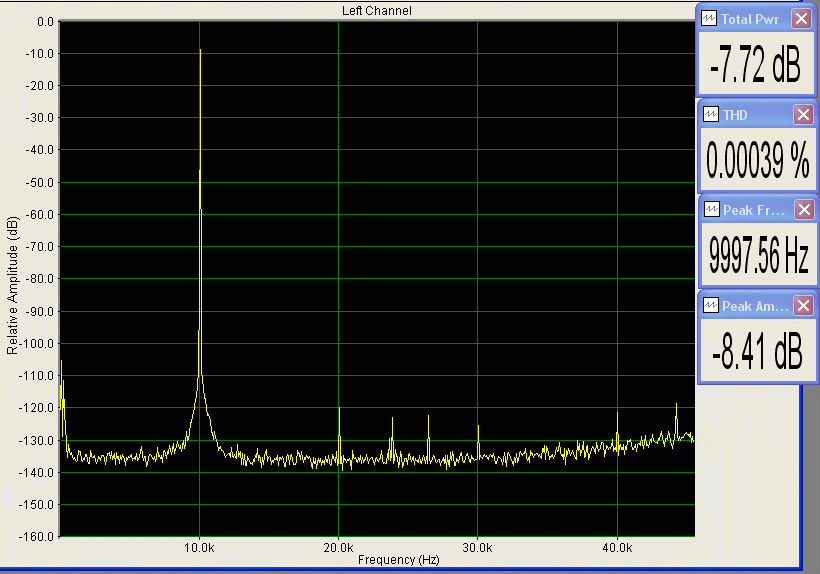Image resolution: width=820 pixels, height=574 pixels.
Task: Click the 0.0 amplitude axis label
Action: (45, 22)
